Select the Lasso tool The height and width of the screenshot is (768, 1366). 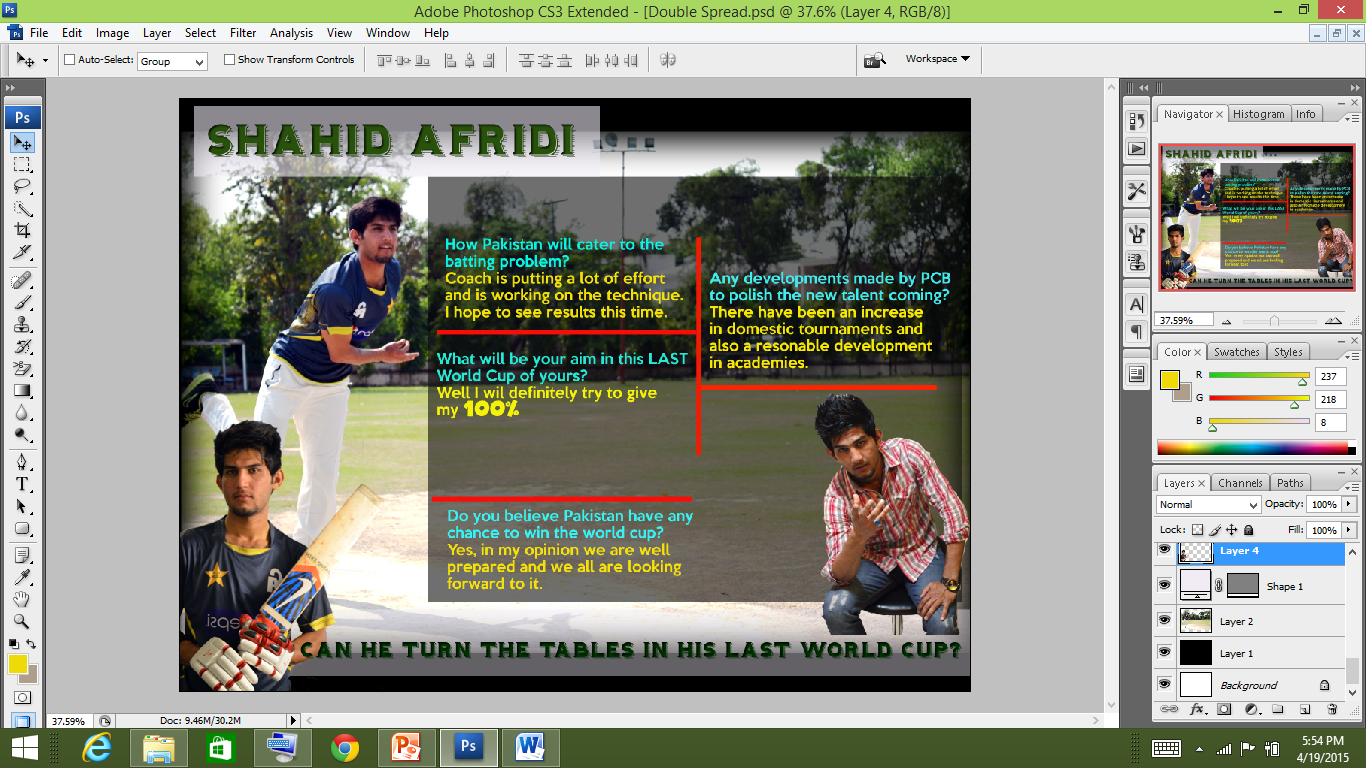click(22, 186)
